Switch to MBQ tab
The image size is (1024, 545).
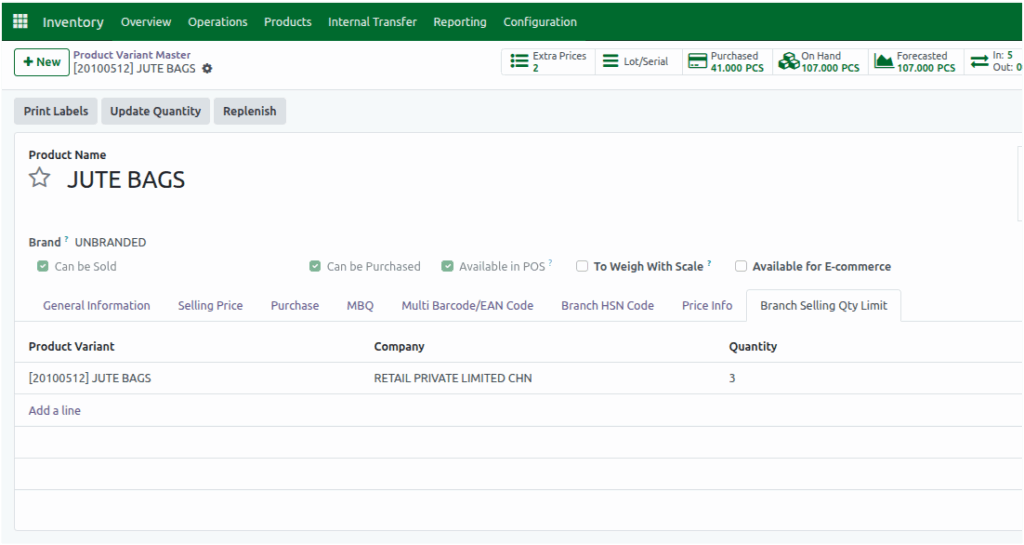coord(360,305)
